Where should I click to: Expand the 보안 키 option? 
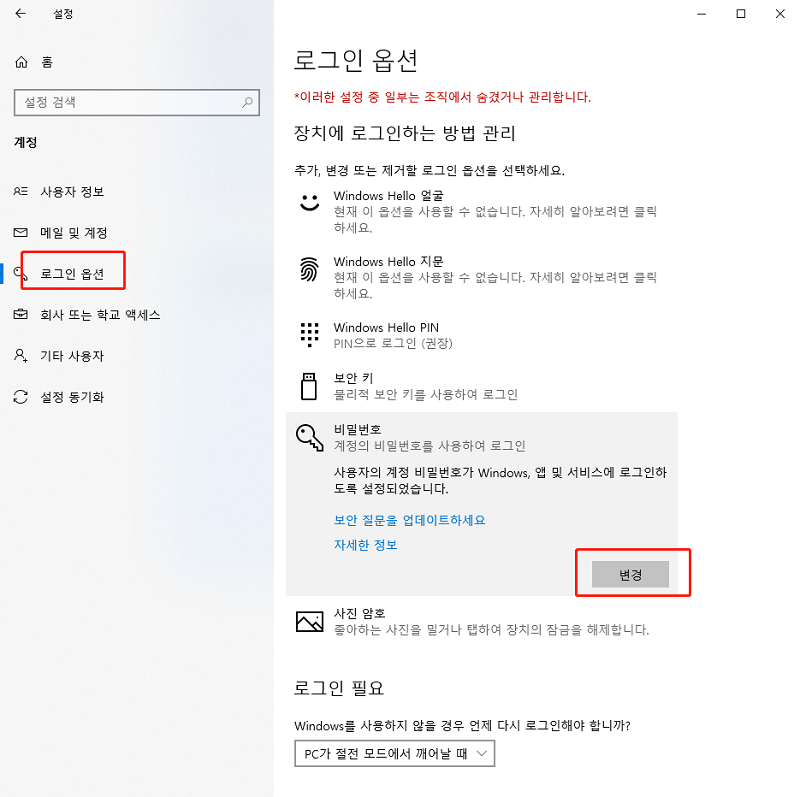click(482, 386)
